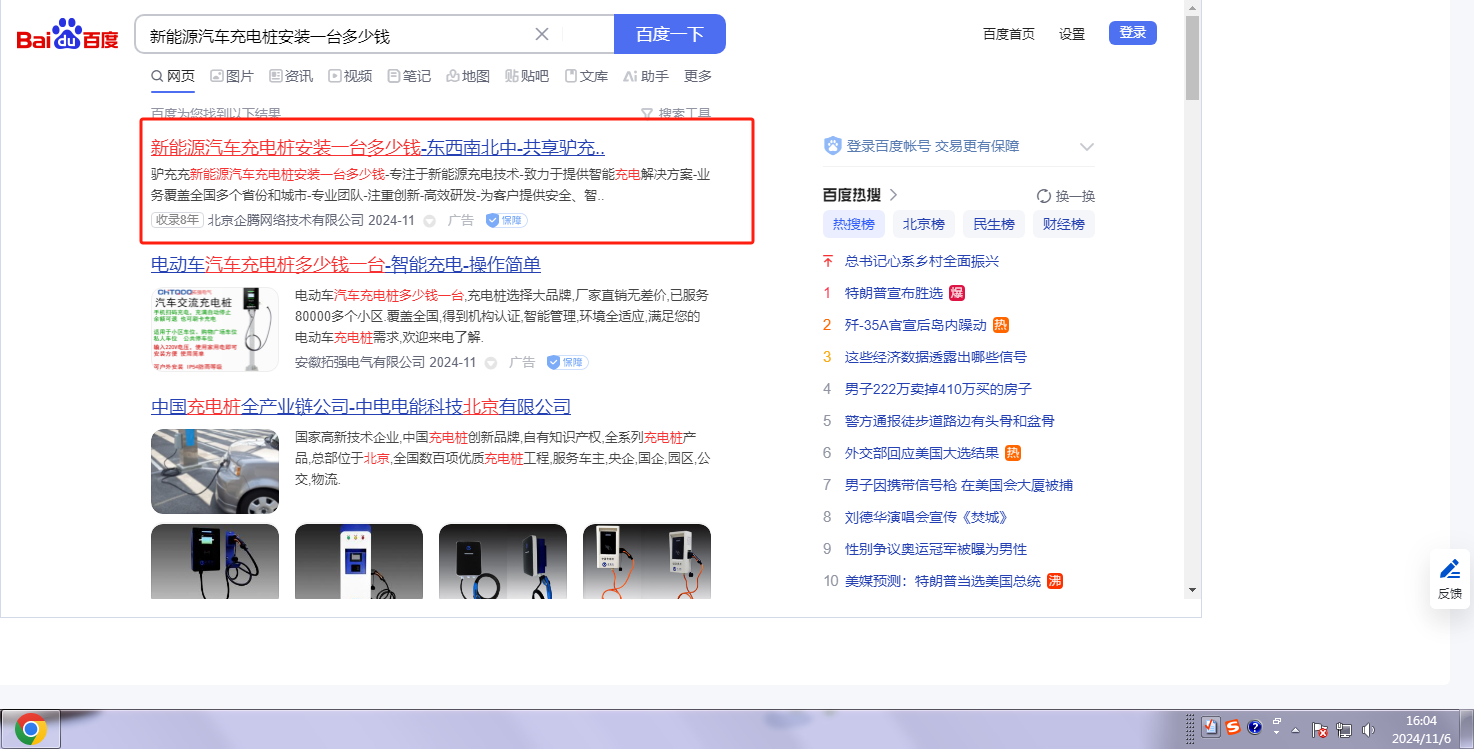1474x749 pixels.
Task: Open the 搜索工具 filter options
Action: [x=676, y=114]
